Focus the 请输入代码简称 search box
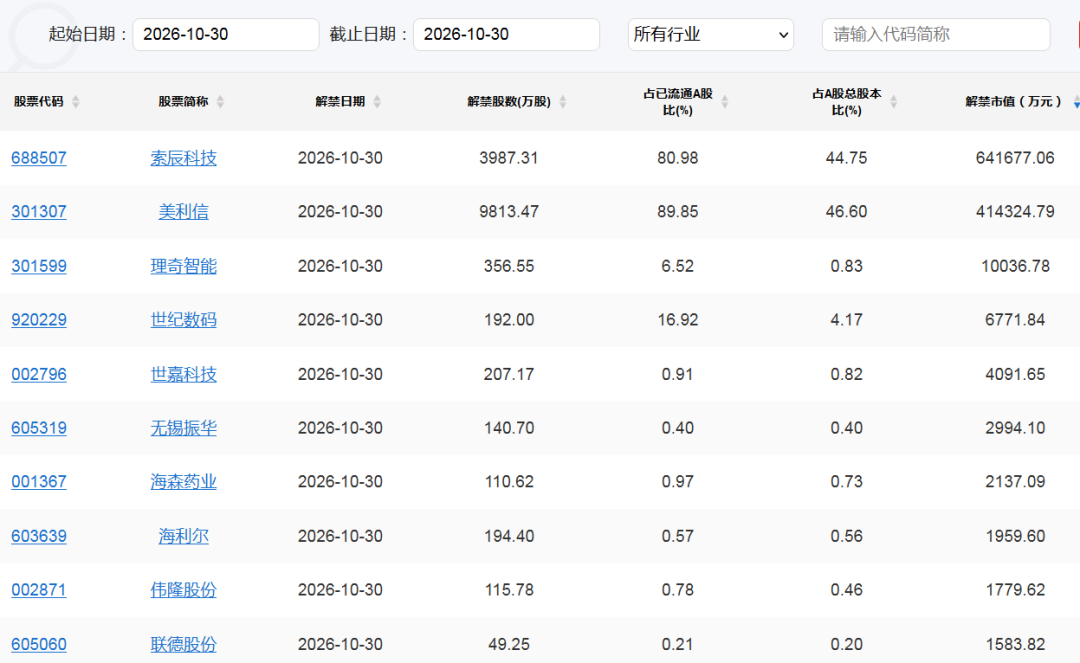The image size is (1080, 663). coord(936,34)
